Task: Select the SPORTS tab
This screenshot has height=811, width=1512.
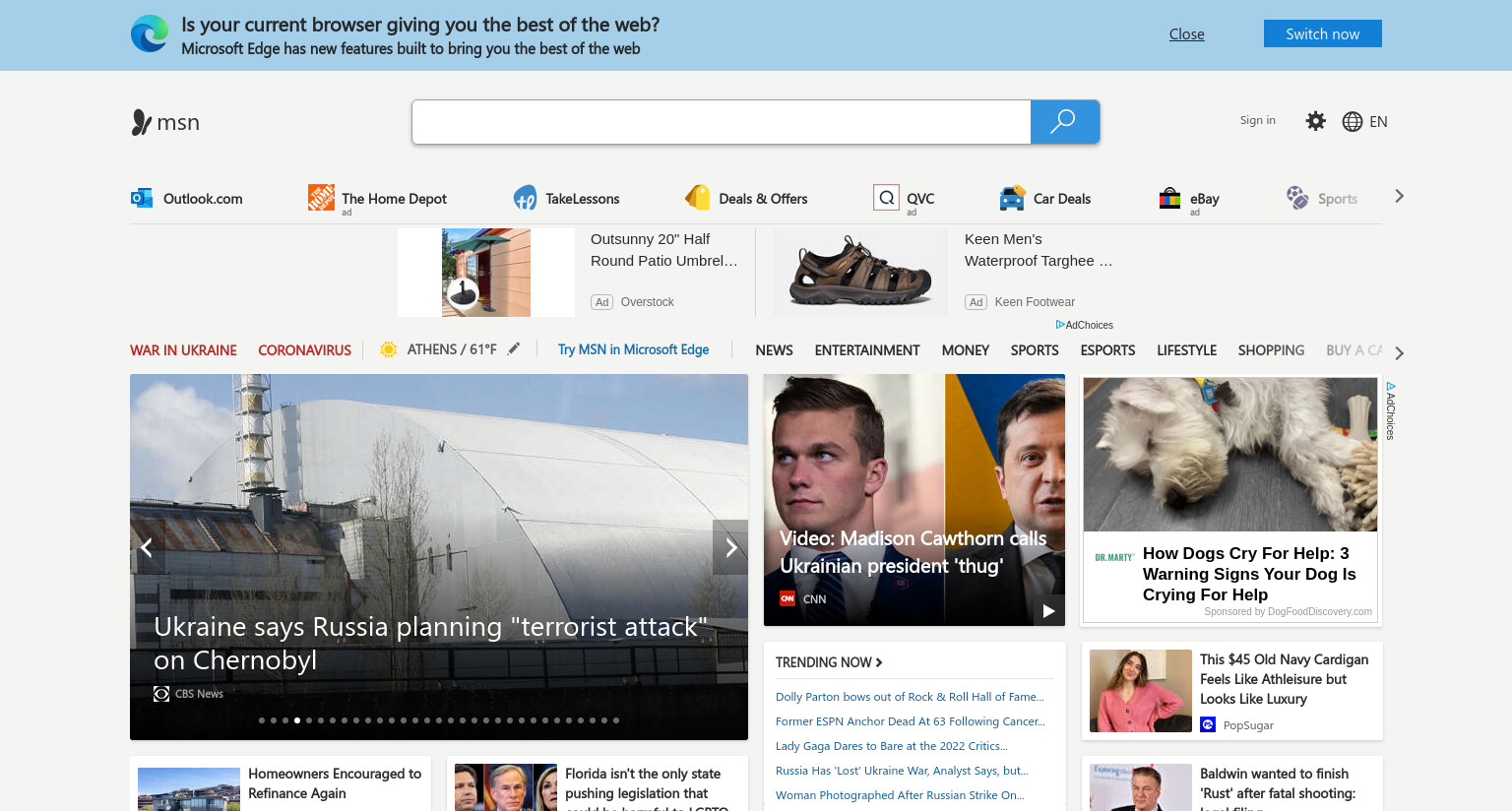Action: tap(1035, 350)
